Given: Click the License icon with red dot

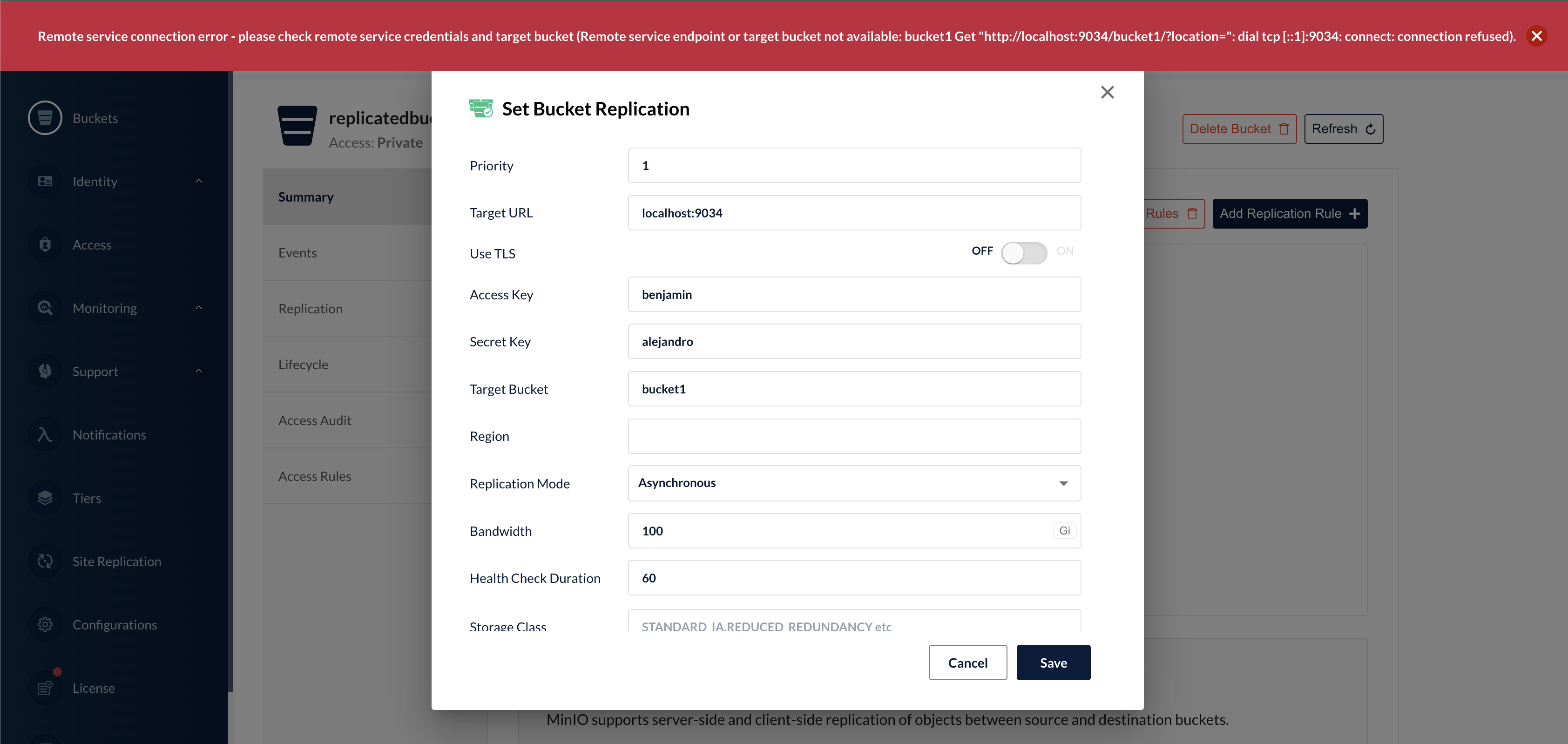Looking at the screenshot, I should (x=45, y=687).
